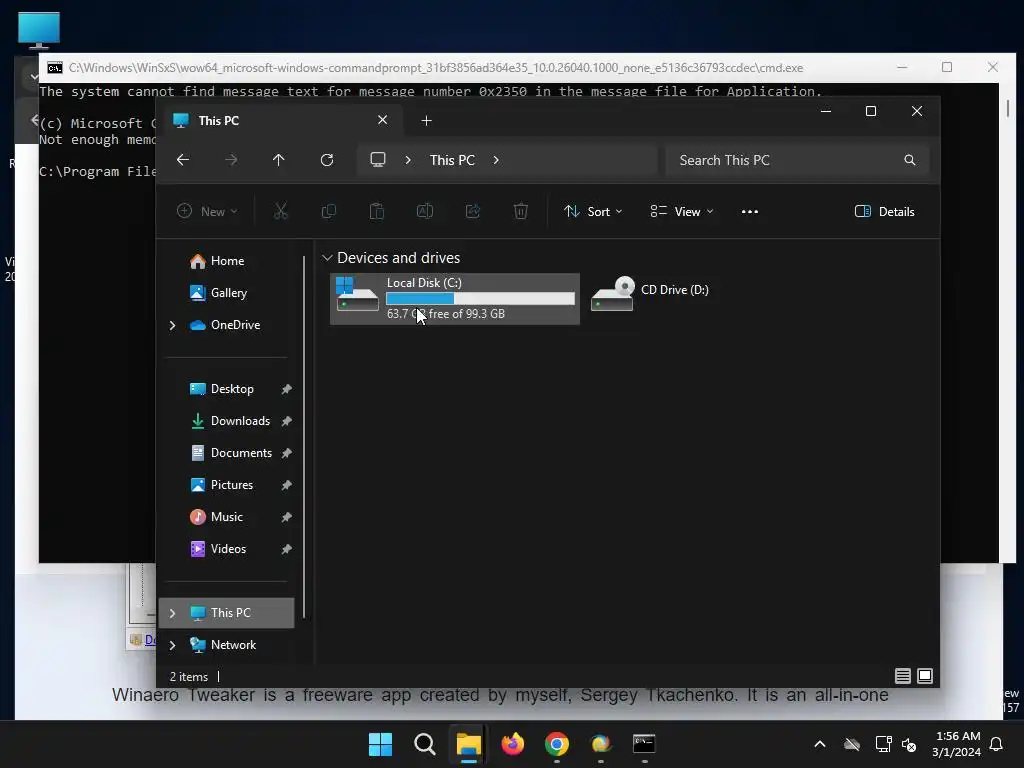Click the computer icon in address bar
The width and height of the screenshot is (1024, 768).
pyautogui.click(x=377, y=160)
